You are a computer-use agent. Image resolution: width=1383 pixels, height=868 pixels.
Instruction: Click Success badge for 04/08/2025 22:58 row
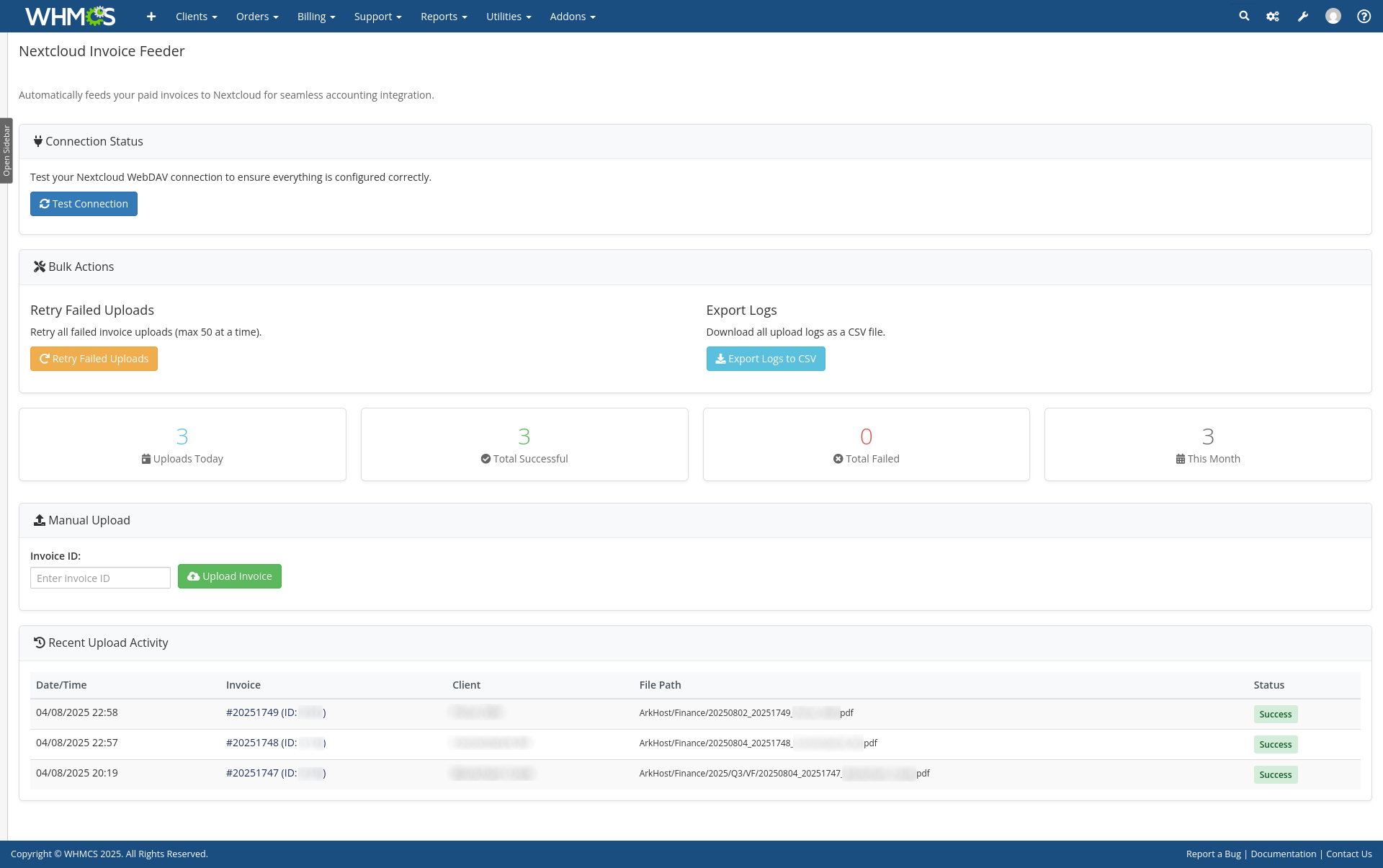1275,714
